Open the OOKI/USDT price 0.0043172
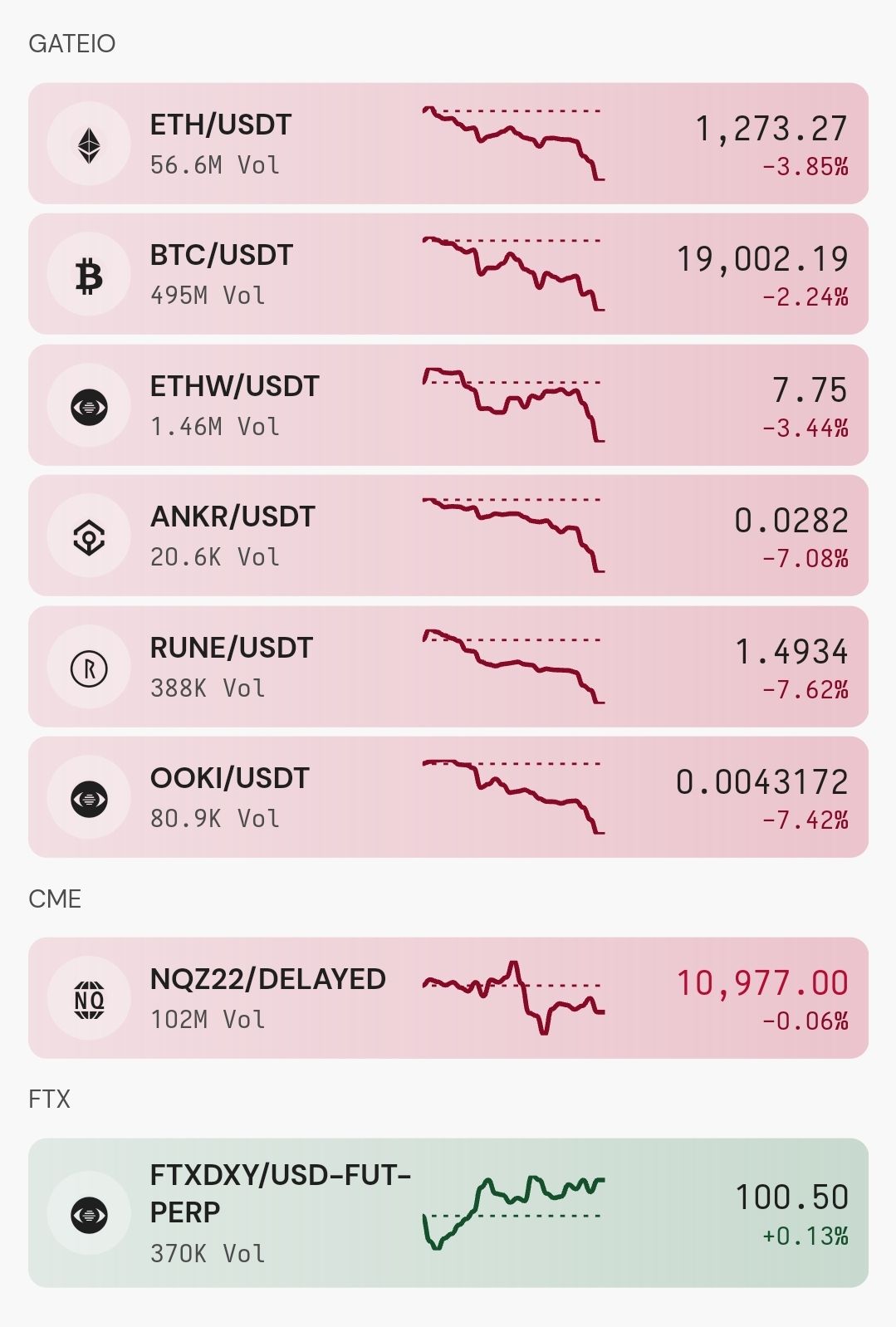Image resolution: width=896 pixels, height=1327 pixels. coord(761,782)
